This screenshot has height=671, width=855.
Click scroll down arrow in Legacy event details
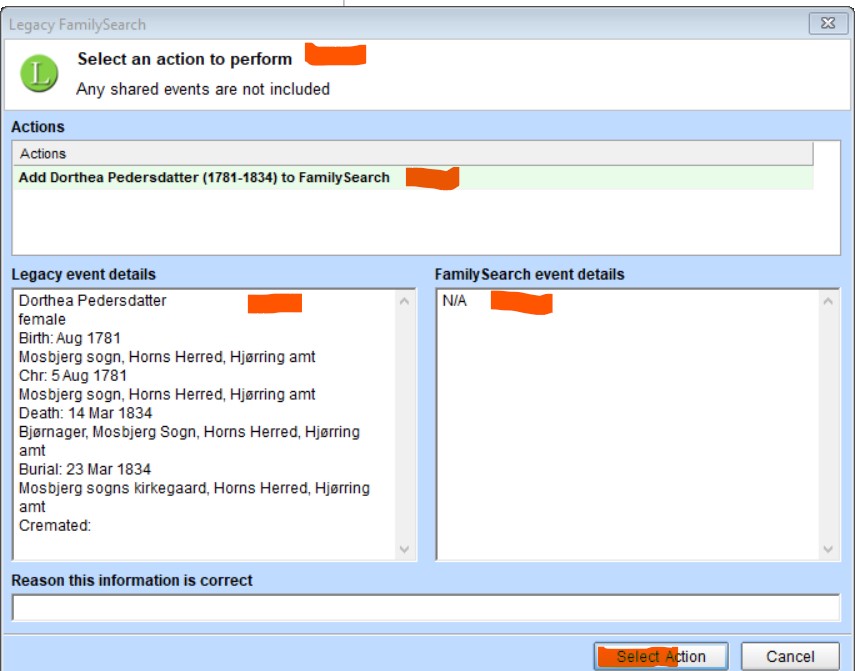[x=404, y=549]
